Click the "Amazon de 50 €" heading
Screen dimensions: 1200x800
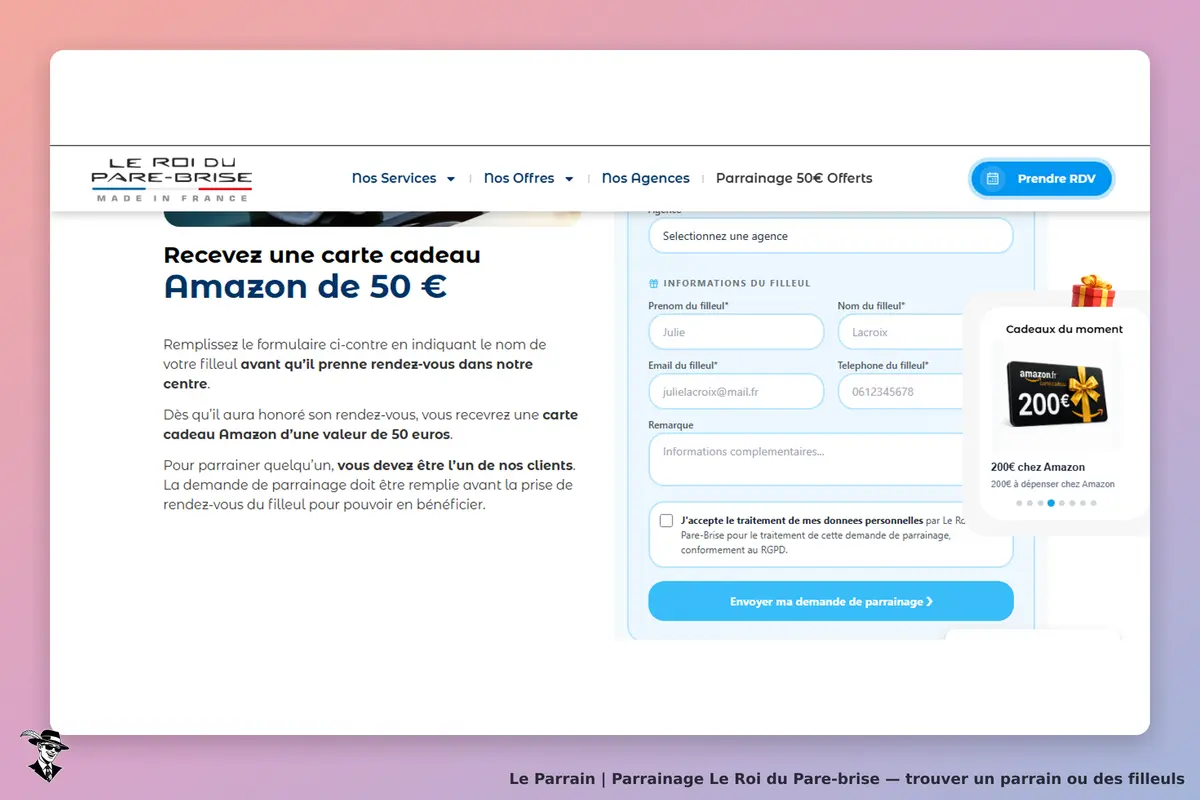(x=305, y=287)
